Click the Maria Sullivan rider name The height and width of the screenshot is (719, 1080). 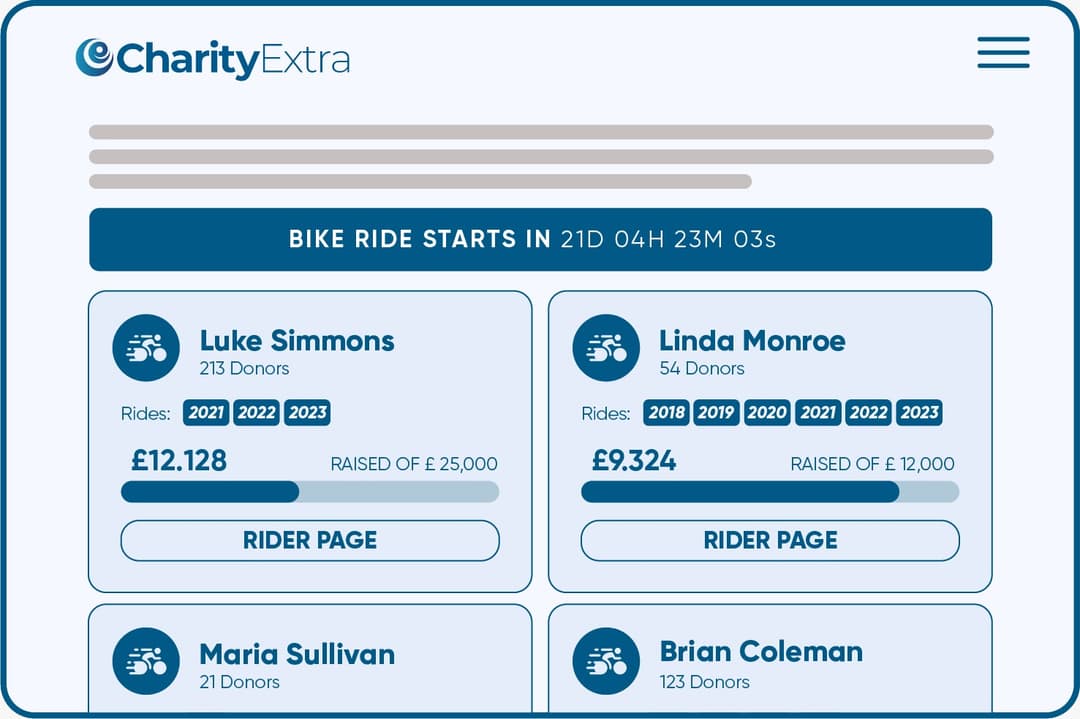point(297,654)
